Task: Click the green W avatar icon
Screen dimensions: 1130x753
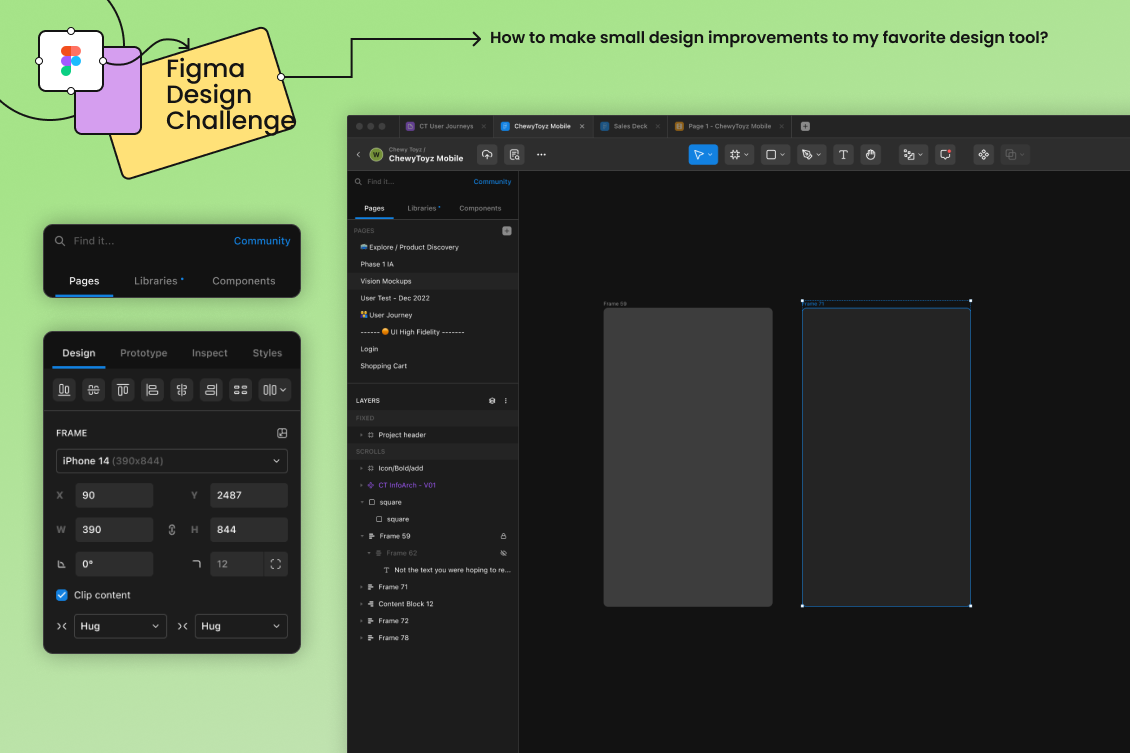Action: tap(375, 154)
